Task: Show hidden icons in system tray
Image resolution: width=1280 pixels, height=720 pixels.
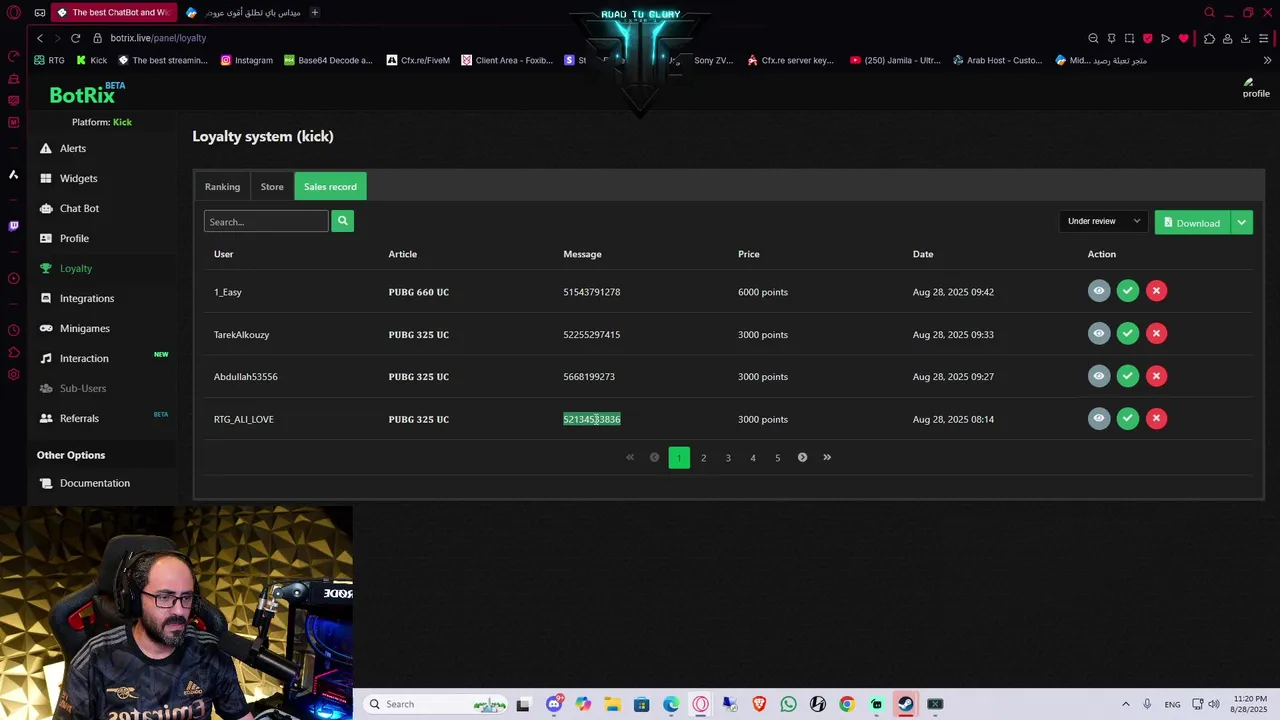Action: tap(1125, 704)
